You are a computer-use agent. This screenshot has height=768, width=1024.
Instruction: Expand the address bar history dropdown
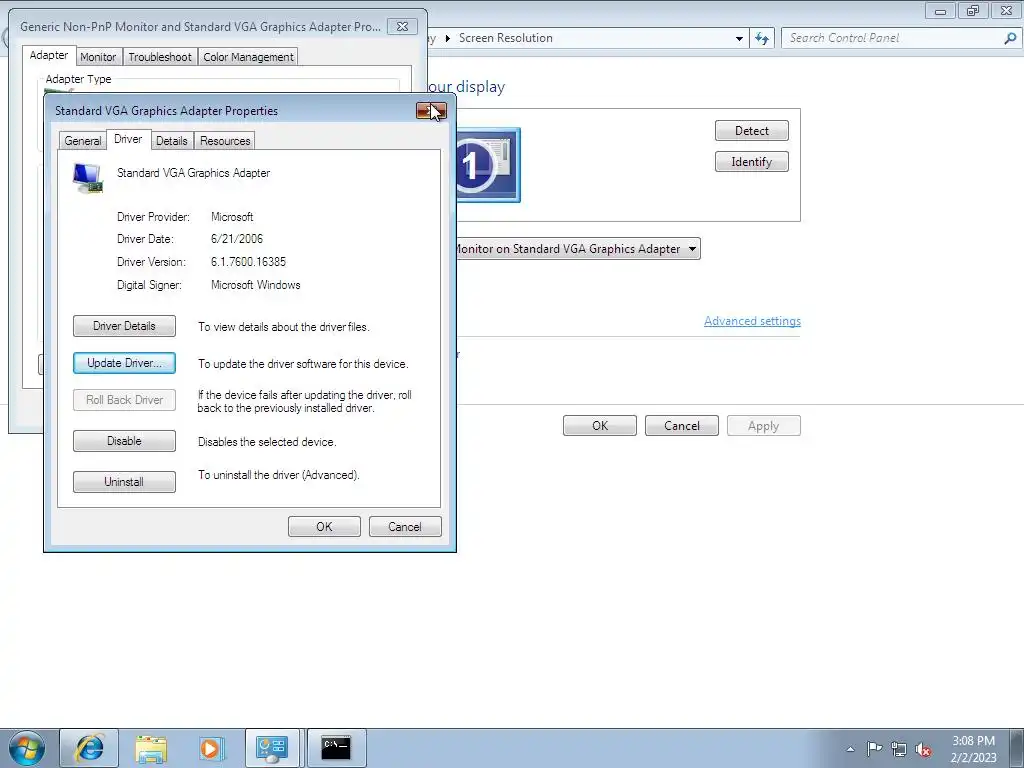(739, 39)
